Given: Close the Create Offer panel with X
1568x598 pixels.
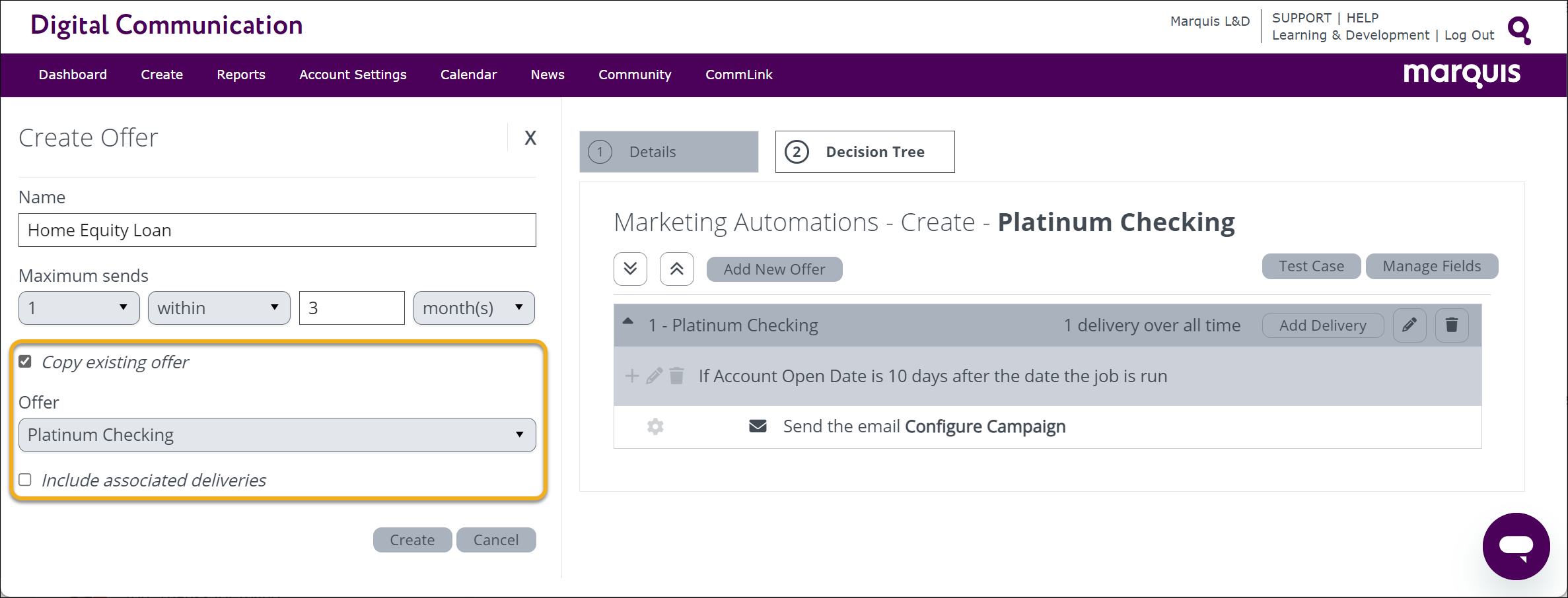Looking at the screenshot, I should 530,138.
